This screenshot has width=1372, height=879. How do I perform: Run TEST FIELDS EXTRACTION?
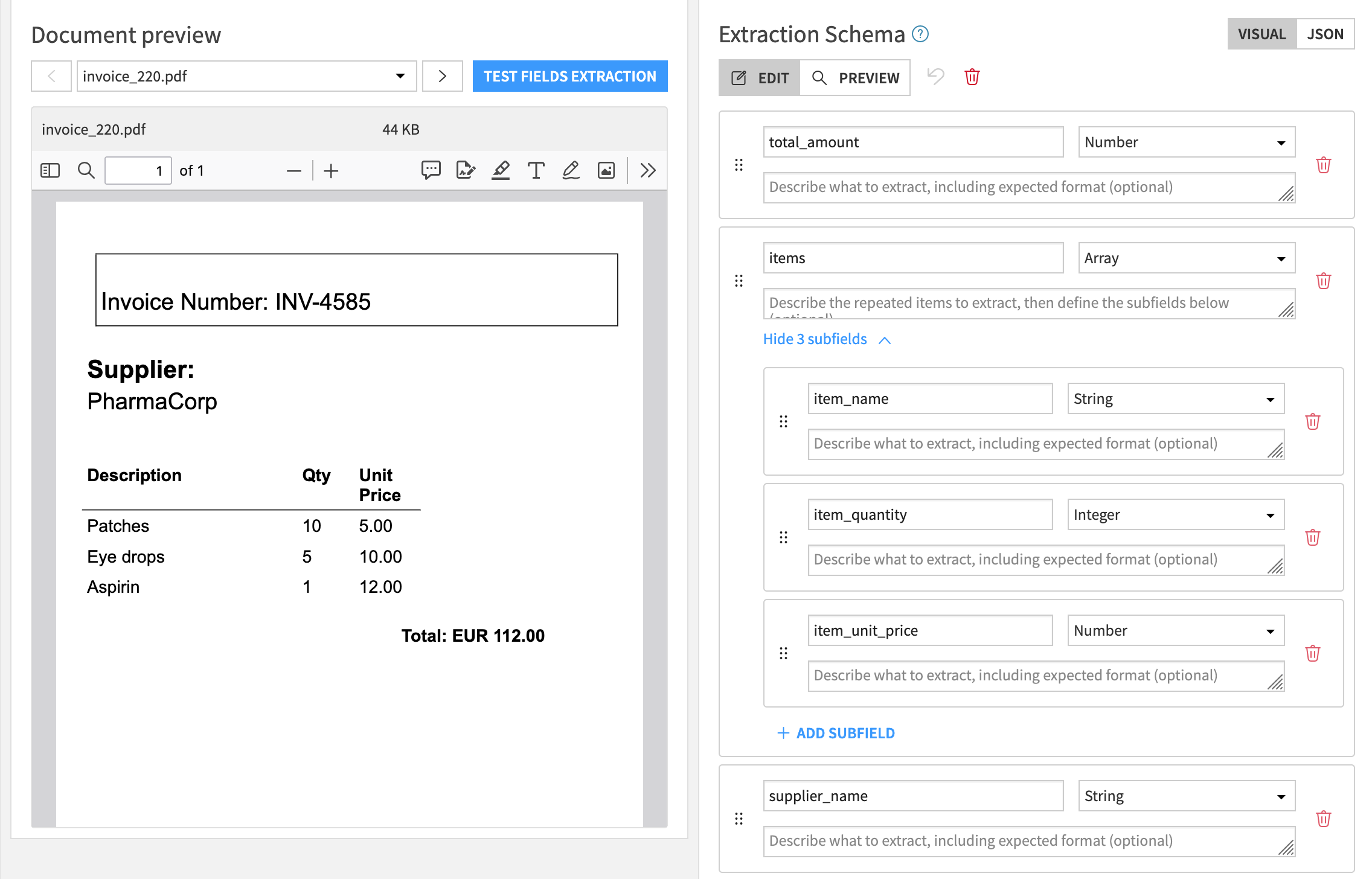point(569,76)
